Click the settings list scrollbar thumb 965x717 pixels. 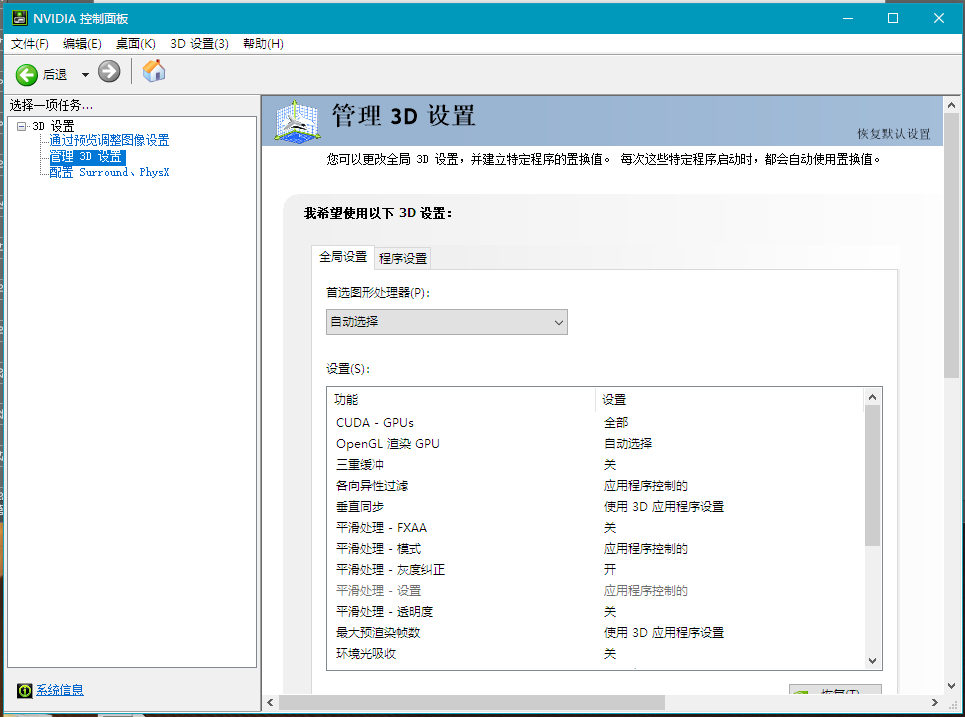[872, 476]
